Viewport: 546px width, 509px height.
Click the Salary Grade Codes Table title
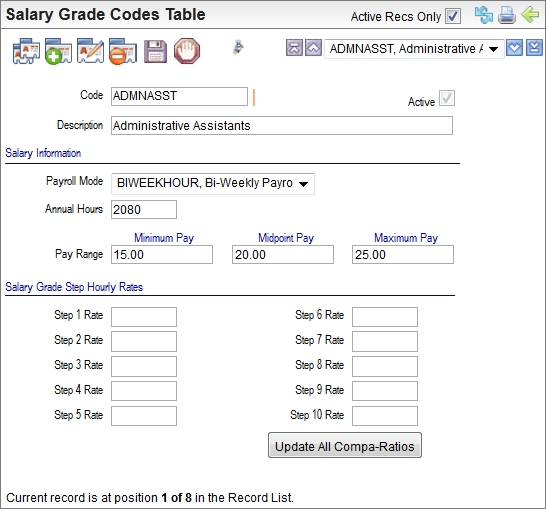106,15
